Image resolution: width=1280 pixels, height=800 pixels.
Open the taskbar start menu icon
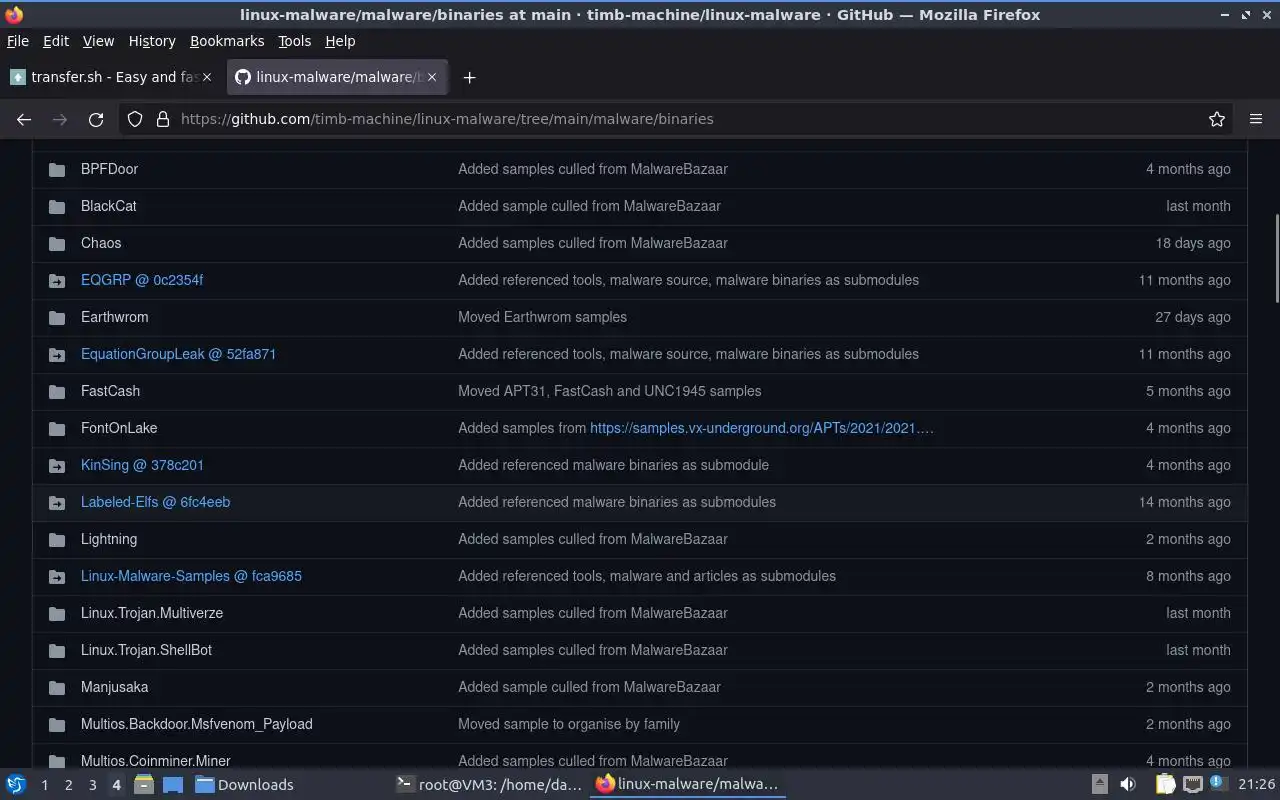[x=16, y=785]
